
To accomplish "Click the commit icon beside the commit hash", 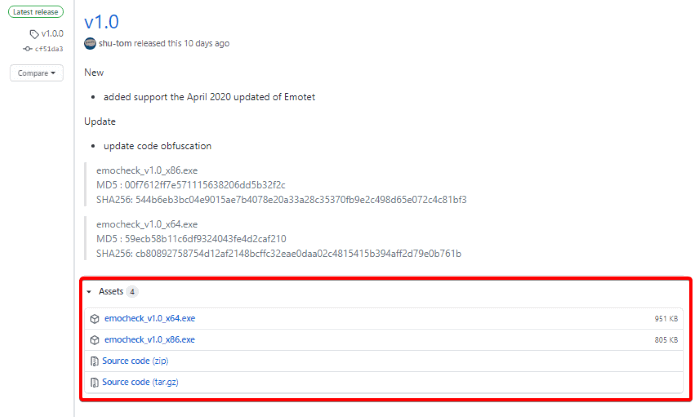I will [28, 49].
